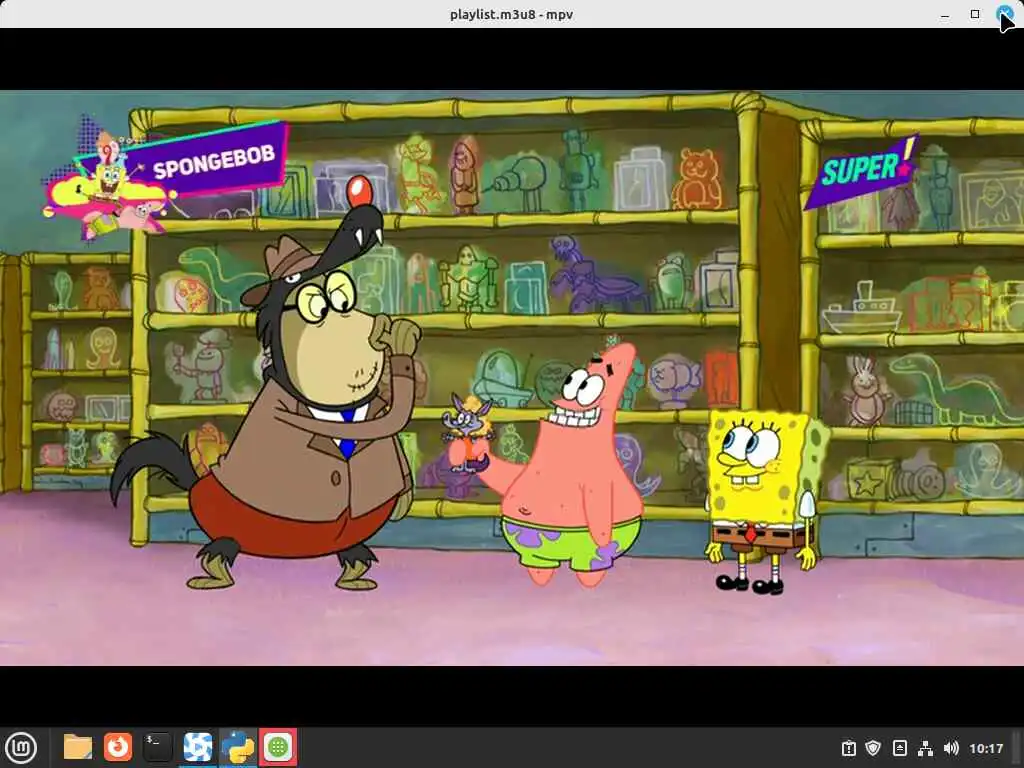Screen dimensions: 1024x768
Task: Click the green grid app taskbar icon
Action: [278, 747]
